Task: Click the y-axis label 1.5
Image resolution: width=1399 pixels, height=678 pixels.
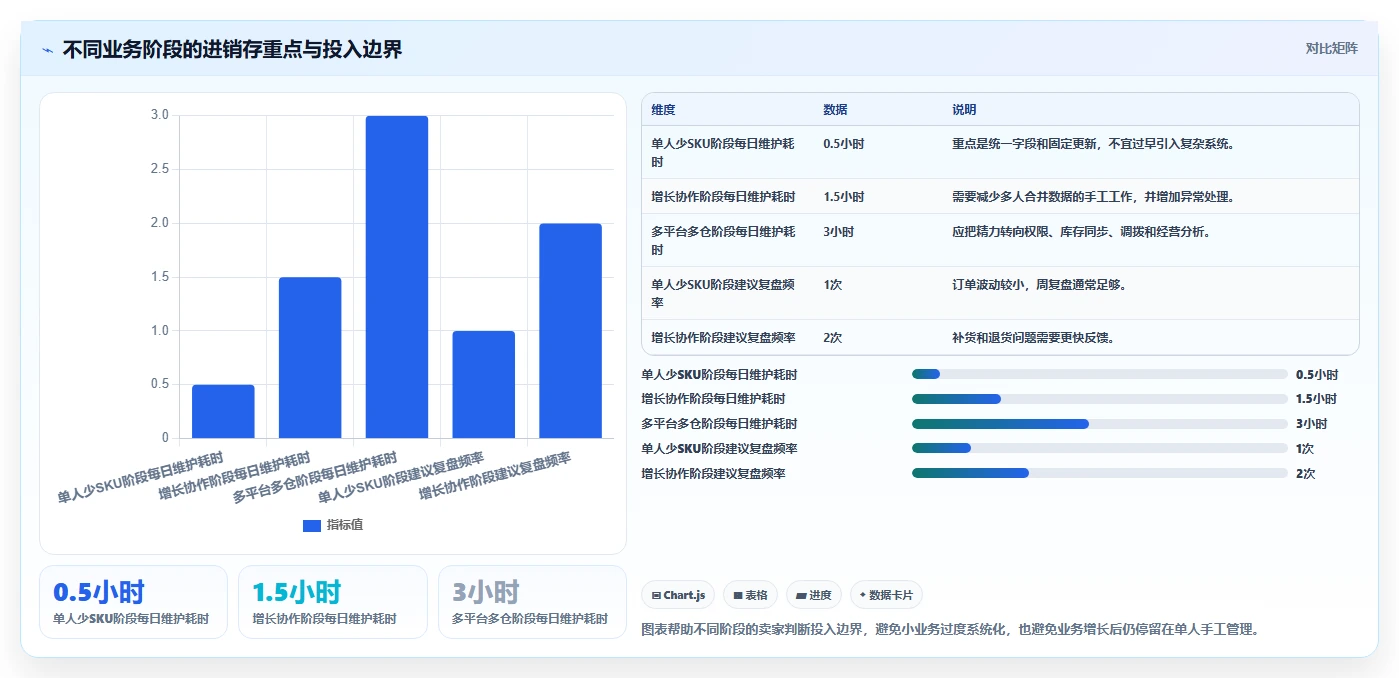Action: 160,277
